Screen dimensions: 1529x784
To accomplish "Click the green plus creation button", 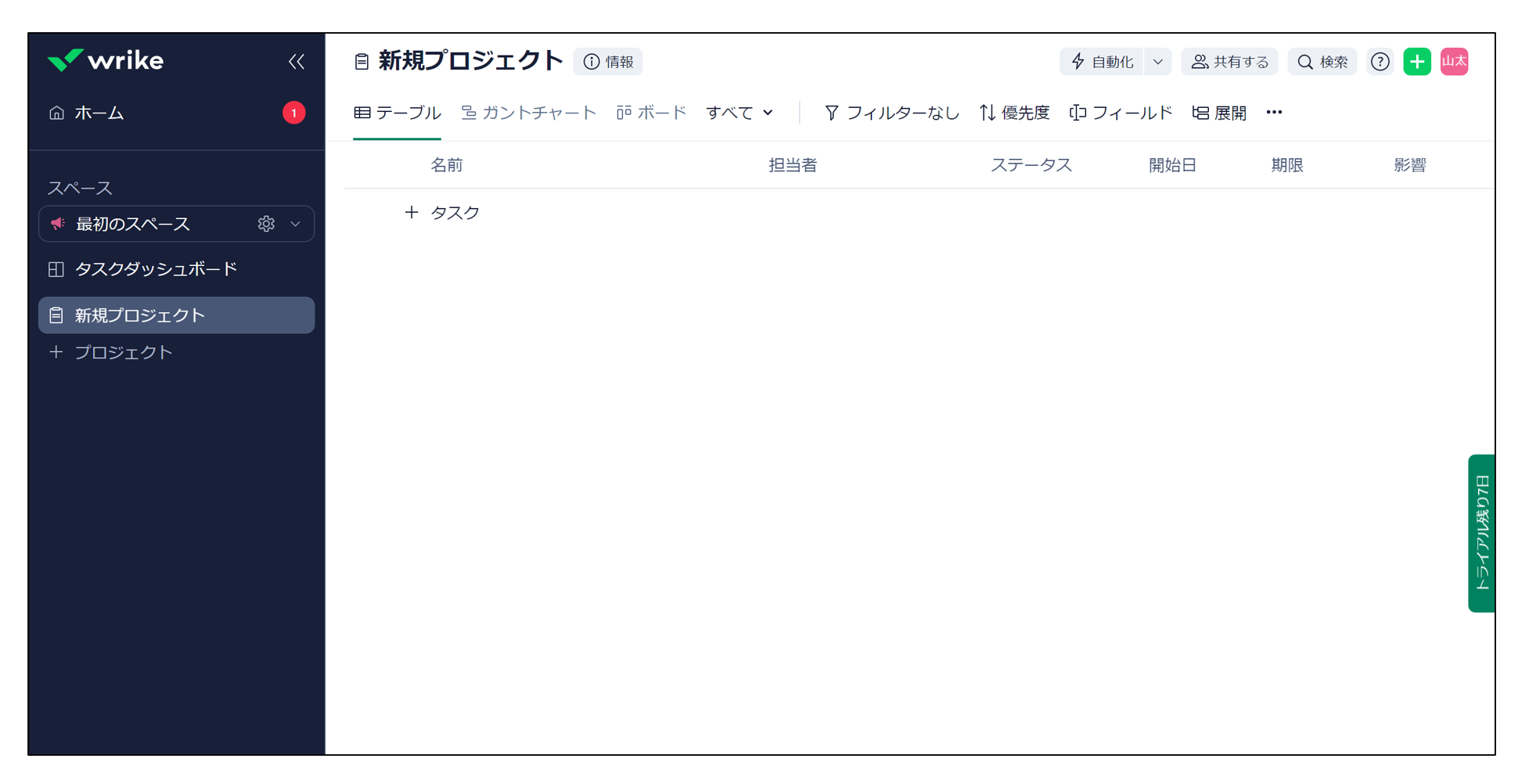I will (x=1417, y=61).
